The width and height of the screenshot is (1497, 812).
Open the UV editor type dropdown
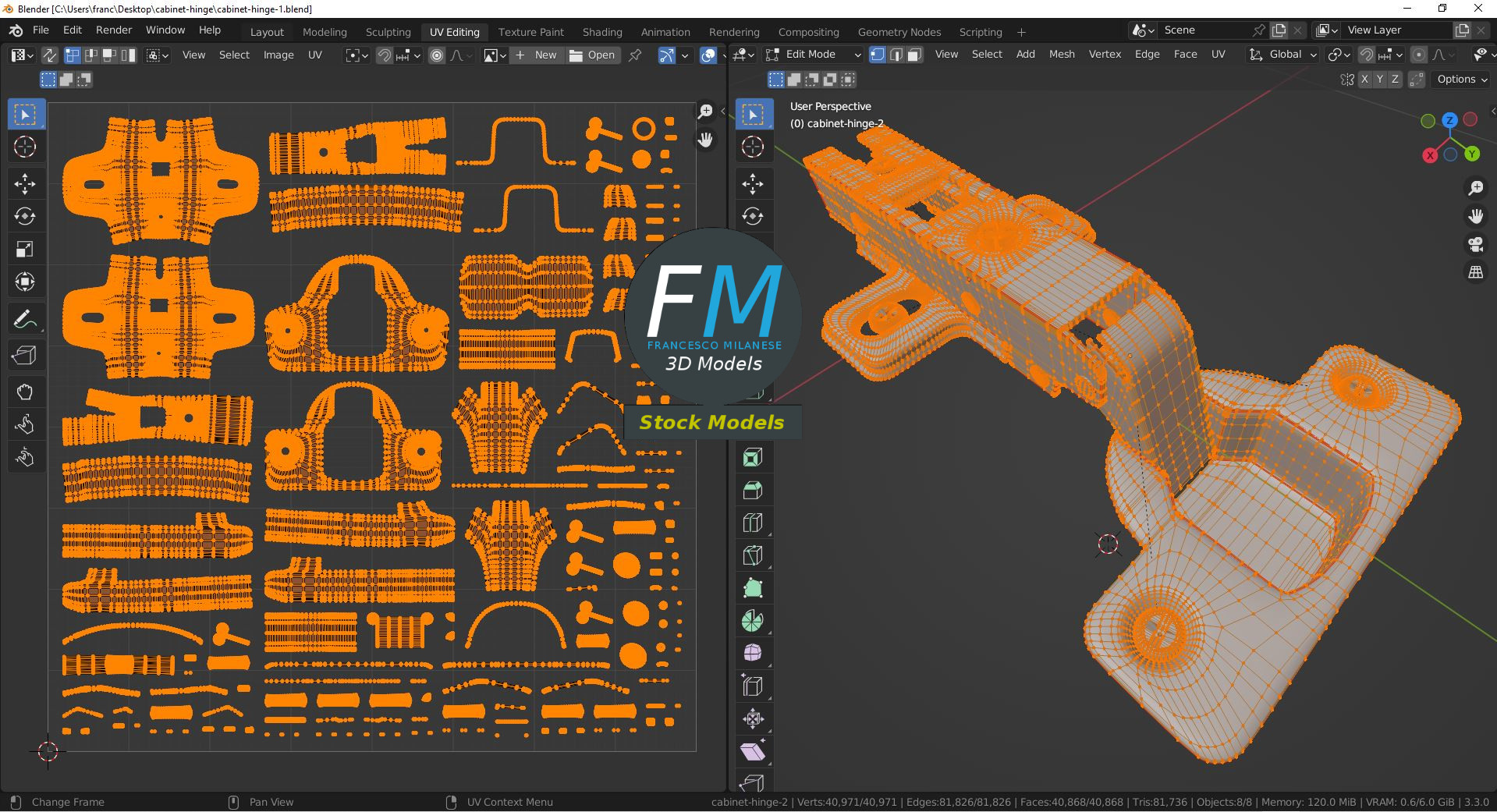coord(21,55)
